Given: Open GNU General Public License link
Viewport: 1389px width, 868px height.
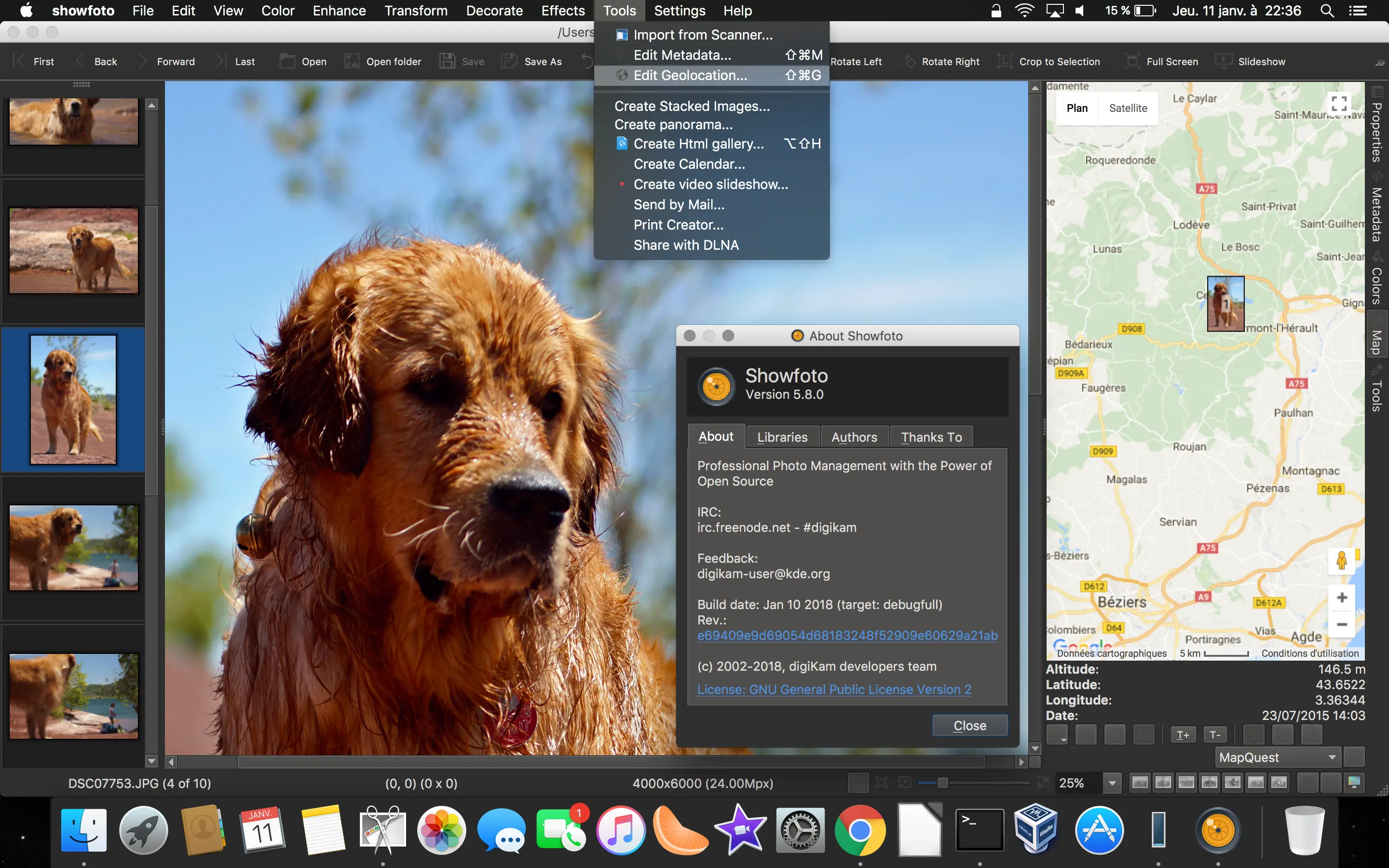Looking at the screenshot, I should 834,690.
